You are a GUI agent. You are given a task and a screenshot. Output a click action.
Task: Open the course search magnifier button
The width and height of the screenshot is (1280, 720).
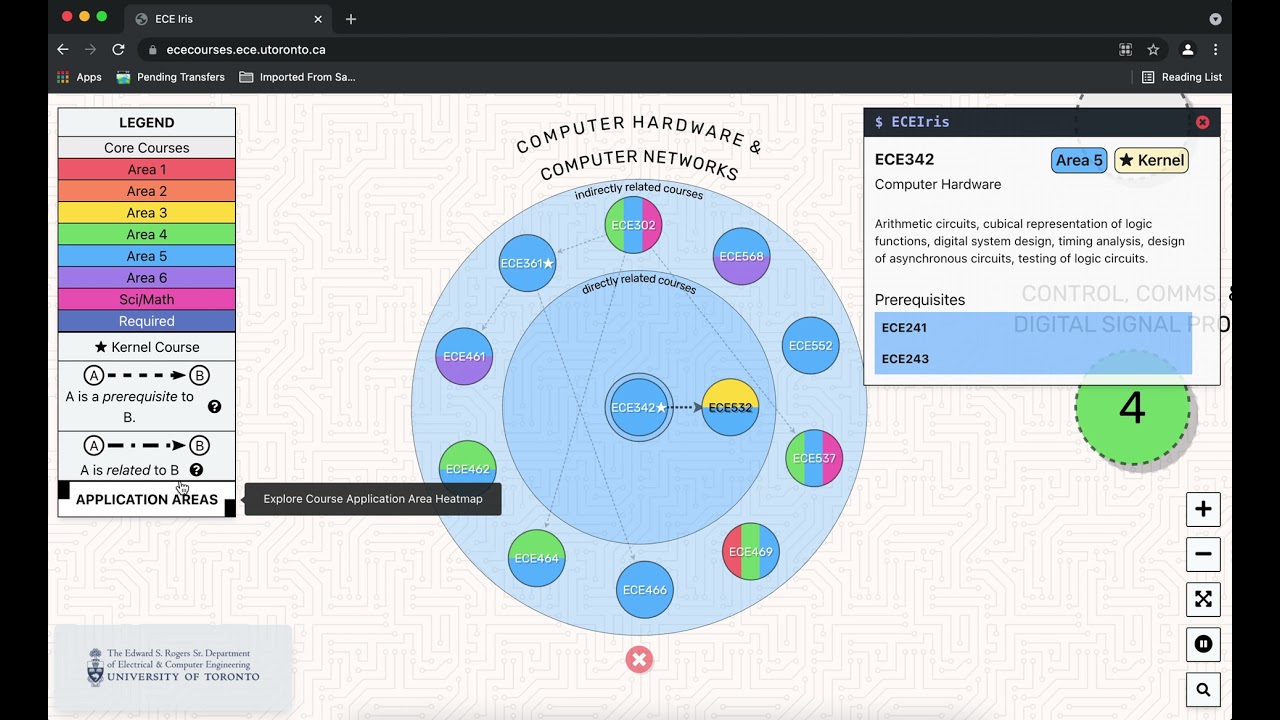click(1203, 689)
